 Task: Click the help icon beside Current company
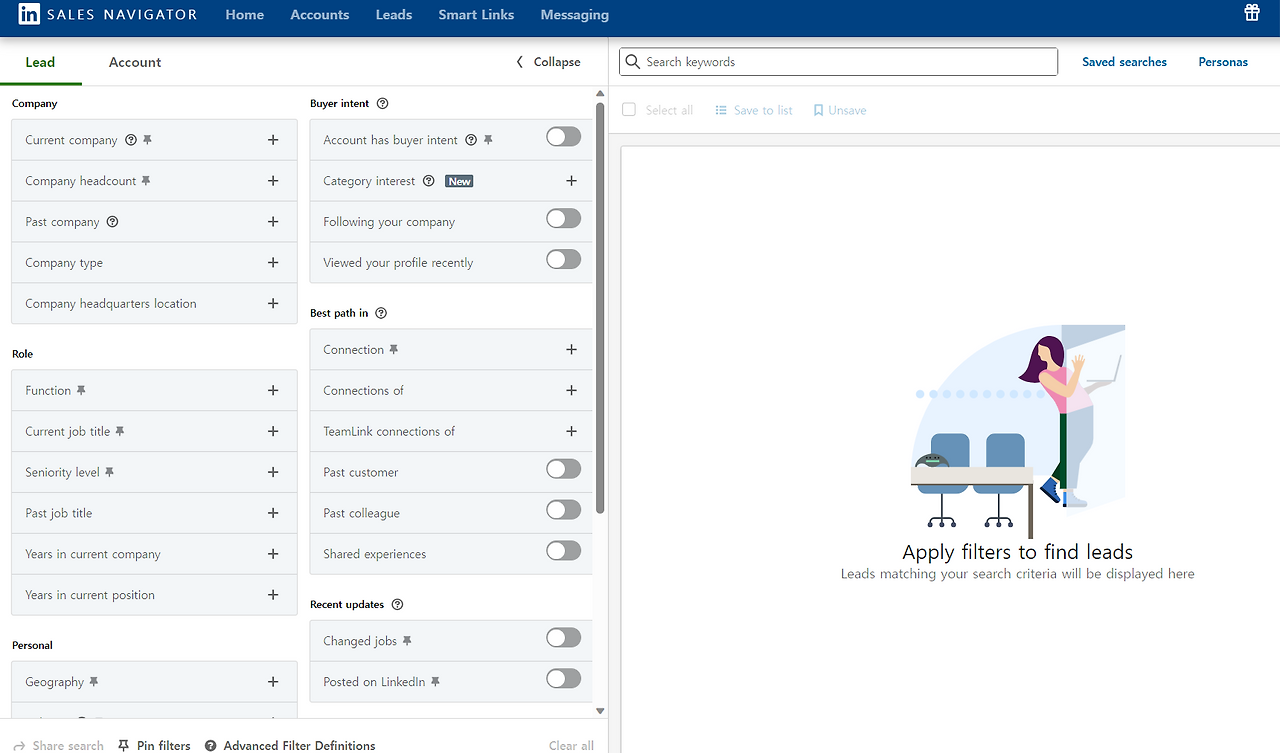coord(131,140)
